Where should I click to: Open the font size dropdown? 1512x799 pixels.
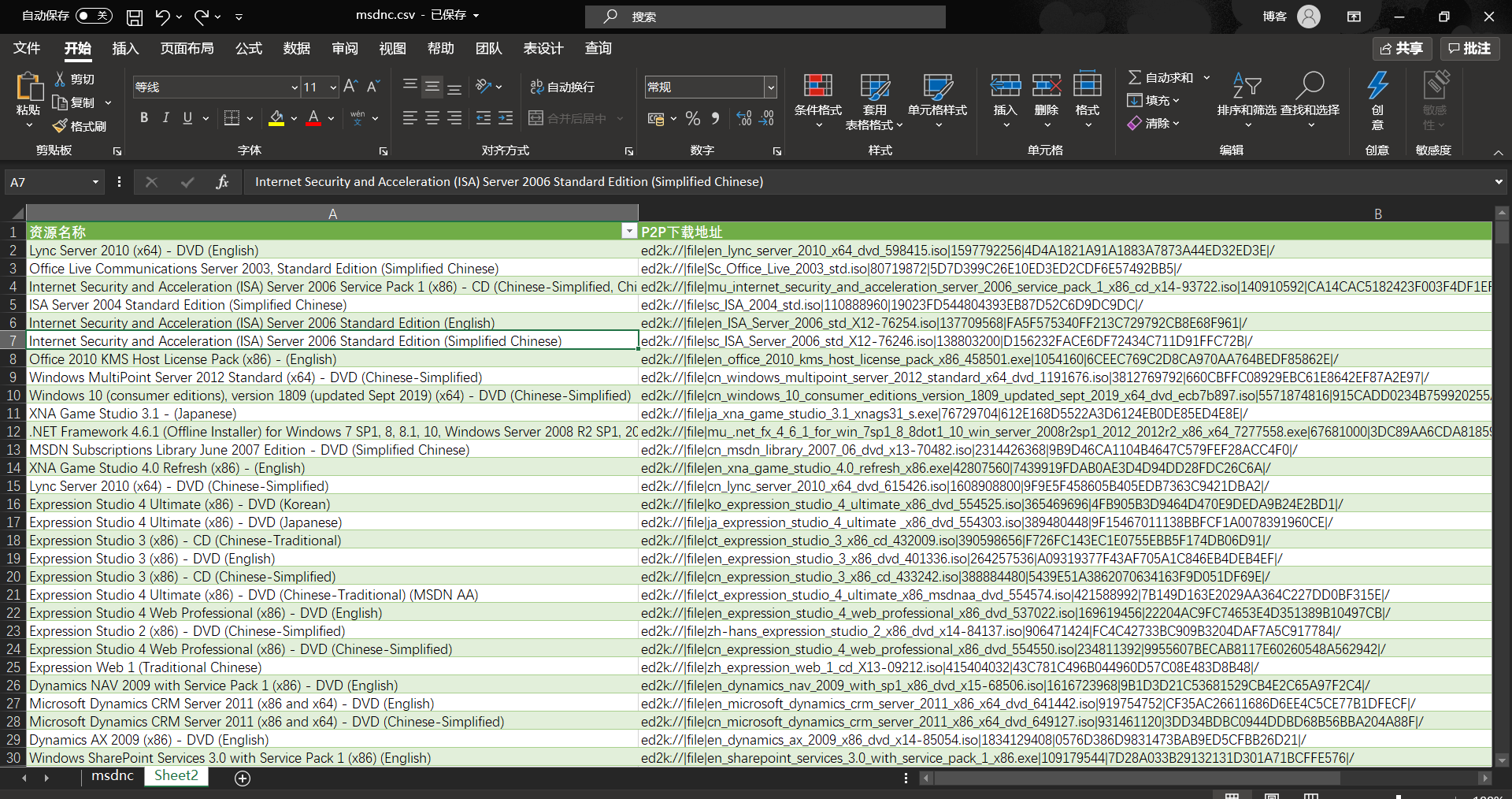[333, 87]
